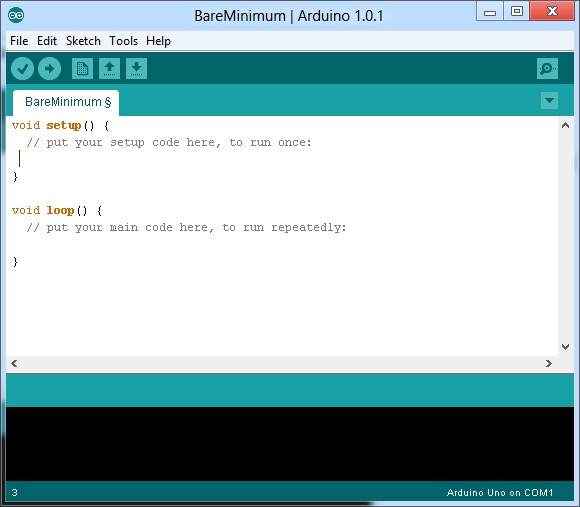The height and width of the screenshot is (507, 580).
Task: Minimize the Arduino window
Action: point(490,12)
